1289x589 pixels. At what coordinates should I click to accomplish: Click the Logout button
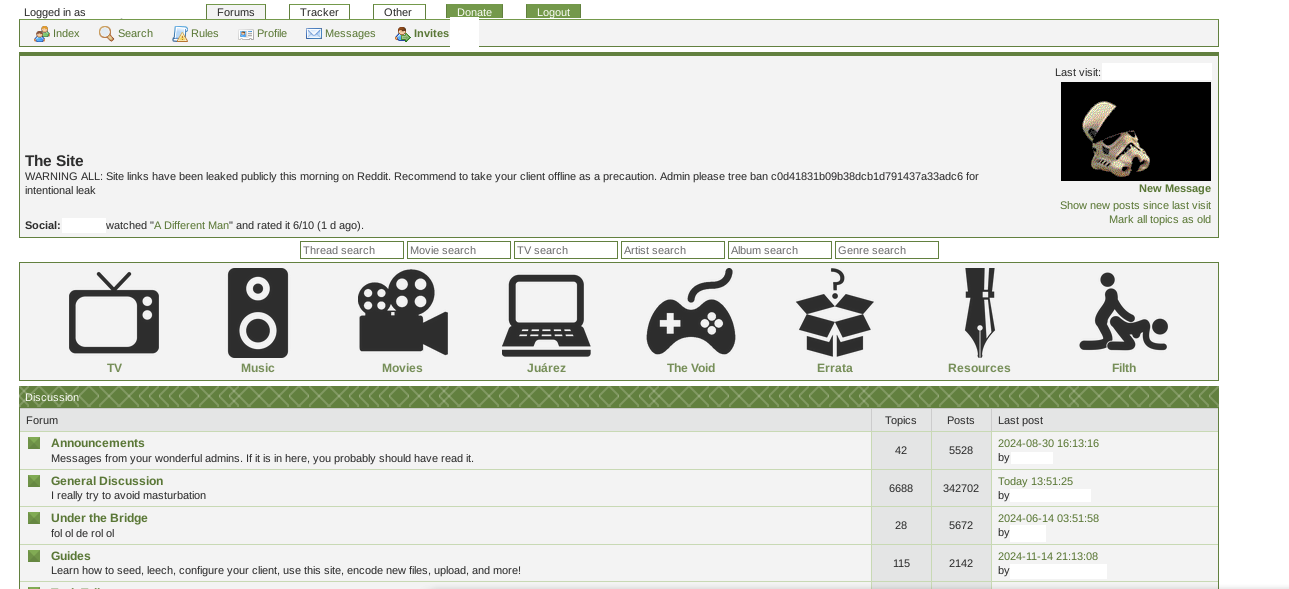coord(553,12)
